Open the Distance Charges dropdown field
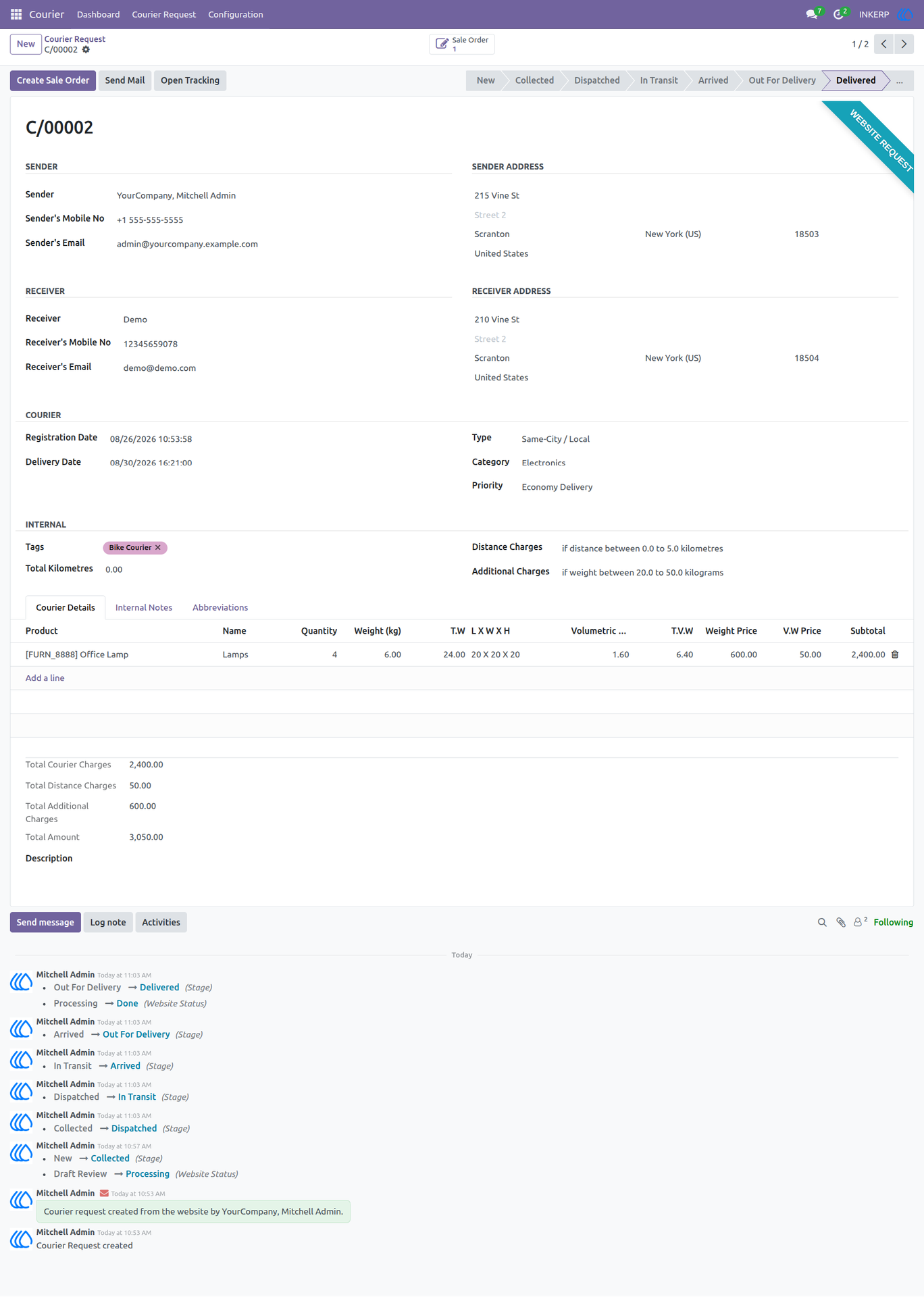This screenshot has width=924, height=1297. (x=729, y=549)
